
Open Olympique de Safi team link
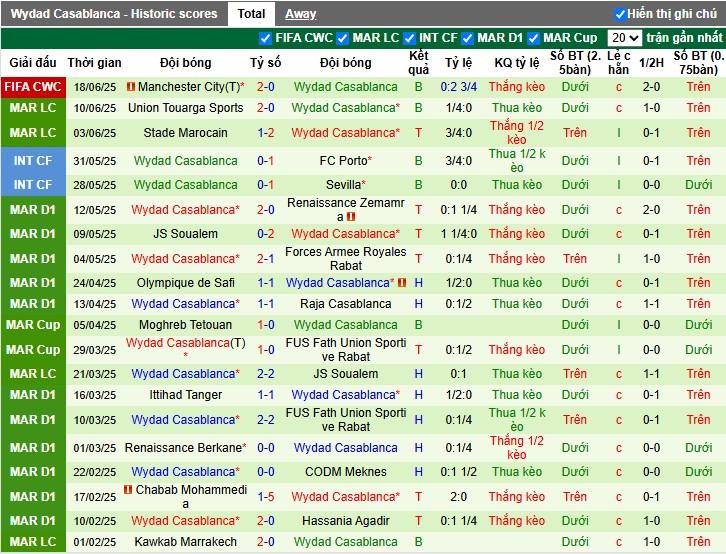click(186, 283)
